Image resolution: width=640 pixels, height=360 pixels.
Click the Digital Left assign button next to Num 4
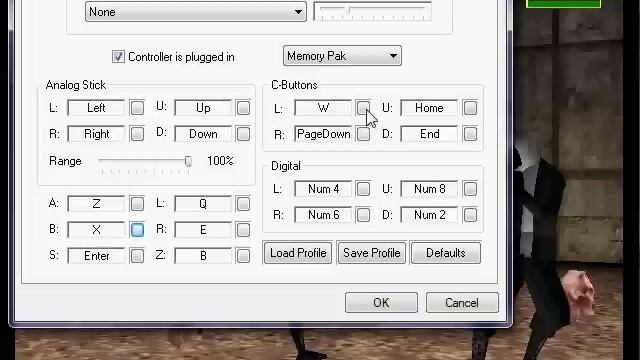tap(363, 189)
